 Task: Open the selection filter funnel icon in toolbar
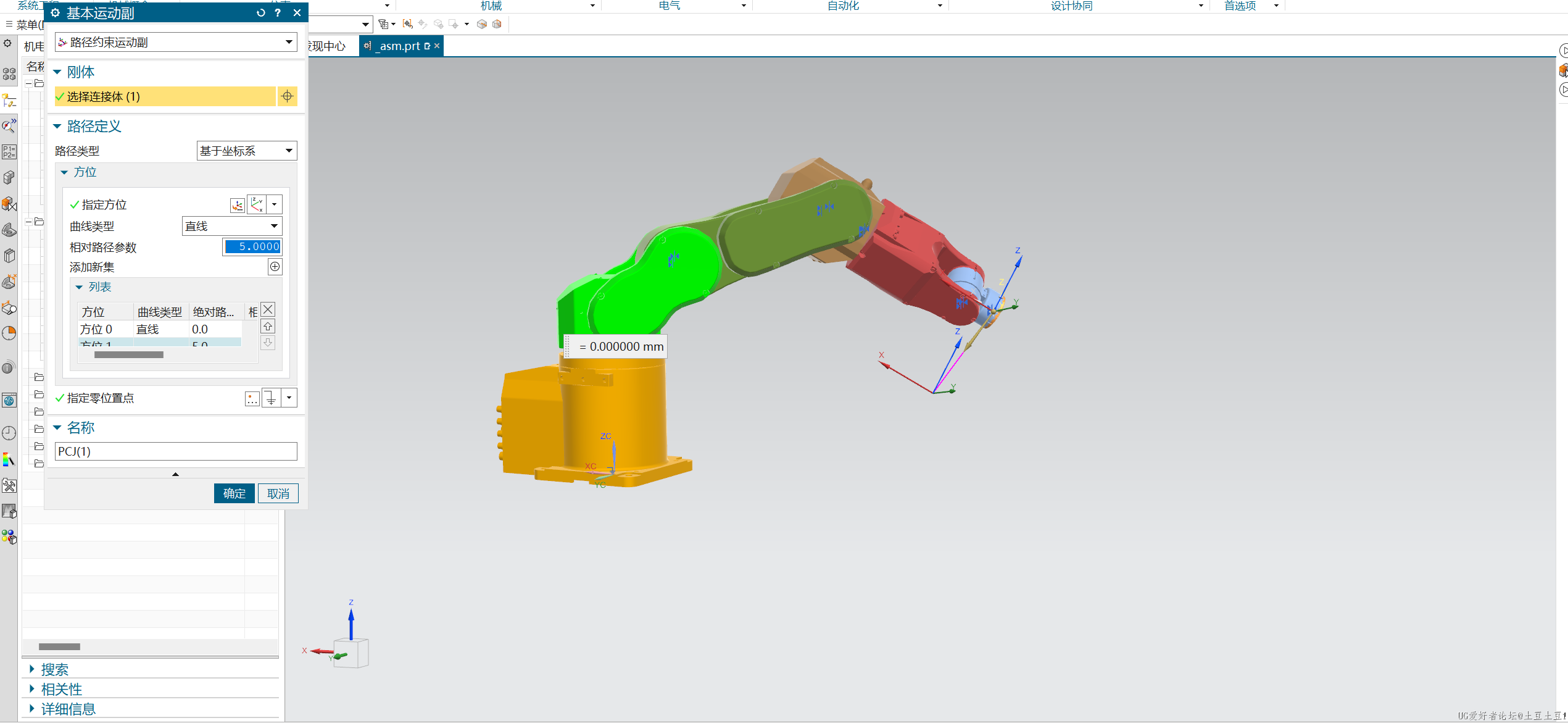tap(384, 24)
